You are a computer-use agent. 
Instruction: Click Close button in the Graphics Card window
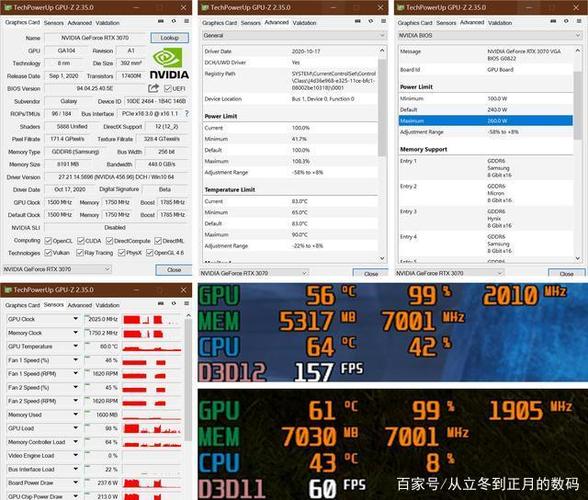point(174,270)
